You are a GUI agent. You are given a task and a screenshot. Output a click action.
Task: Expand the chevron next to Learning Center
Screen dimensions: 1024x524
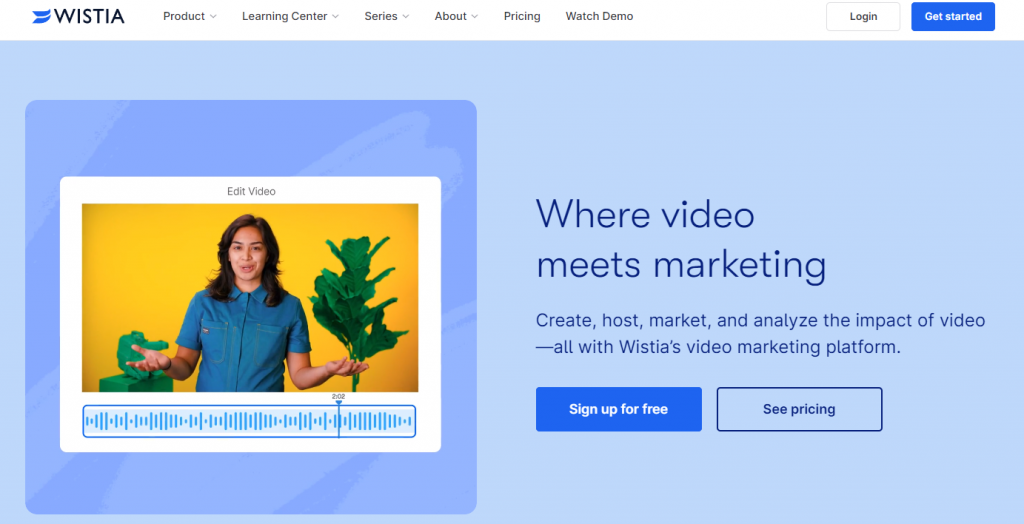pyautogui.click(x=335, y=17)
